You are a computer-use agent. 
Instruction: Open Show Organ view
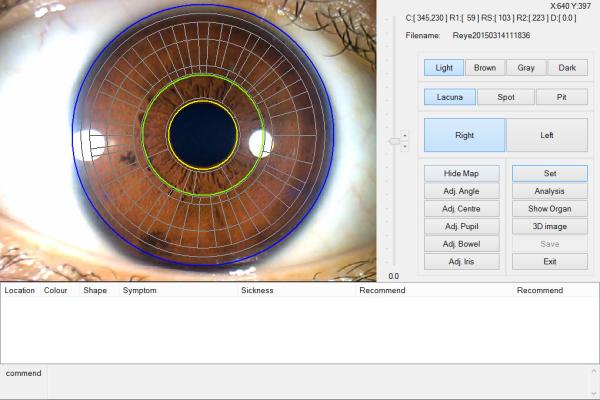[x=550, y=209]
